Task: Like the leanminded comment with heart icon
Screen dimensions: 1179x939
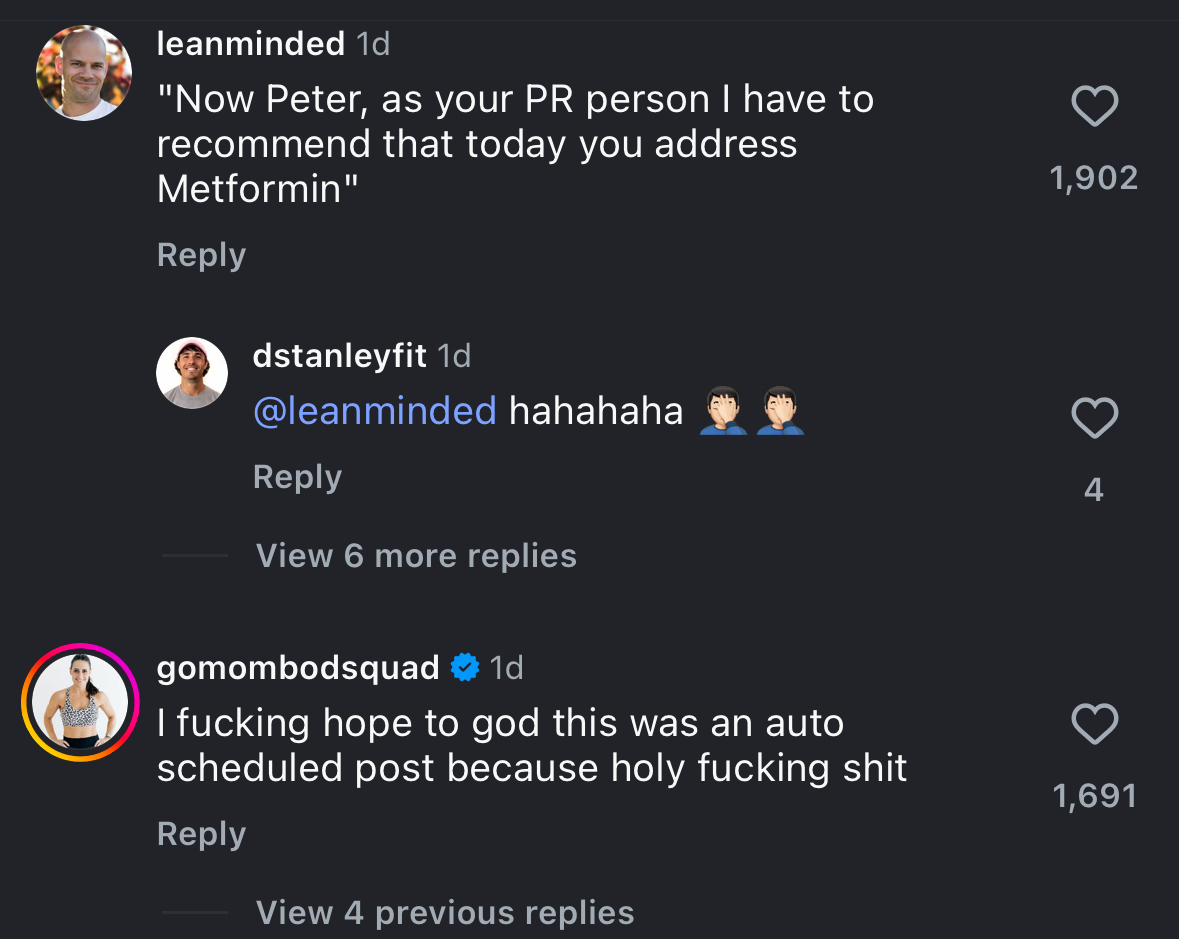Action: point(1094,107)
